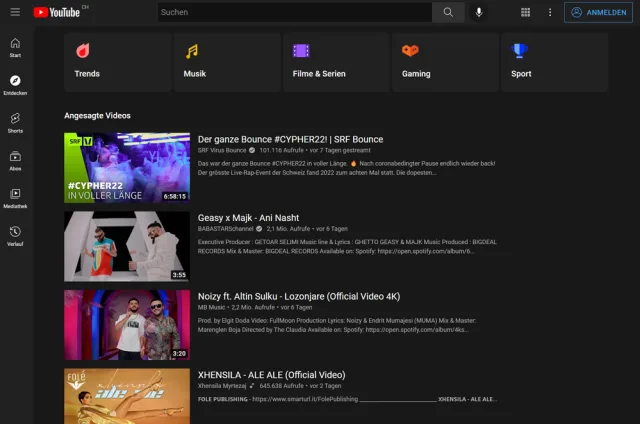This screenshot has height=424, width=640.
Task: Open Abos subscriptions in sidebar
Action: (15, 161)
